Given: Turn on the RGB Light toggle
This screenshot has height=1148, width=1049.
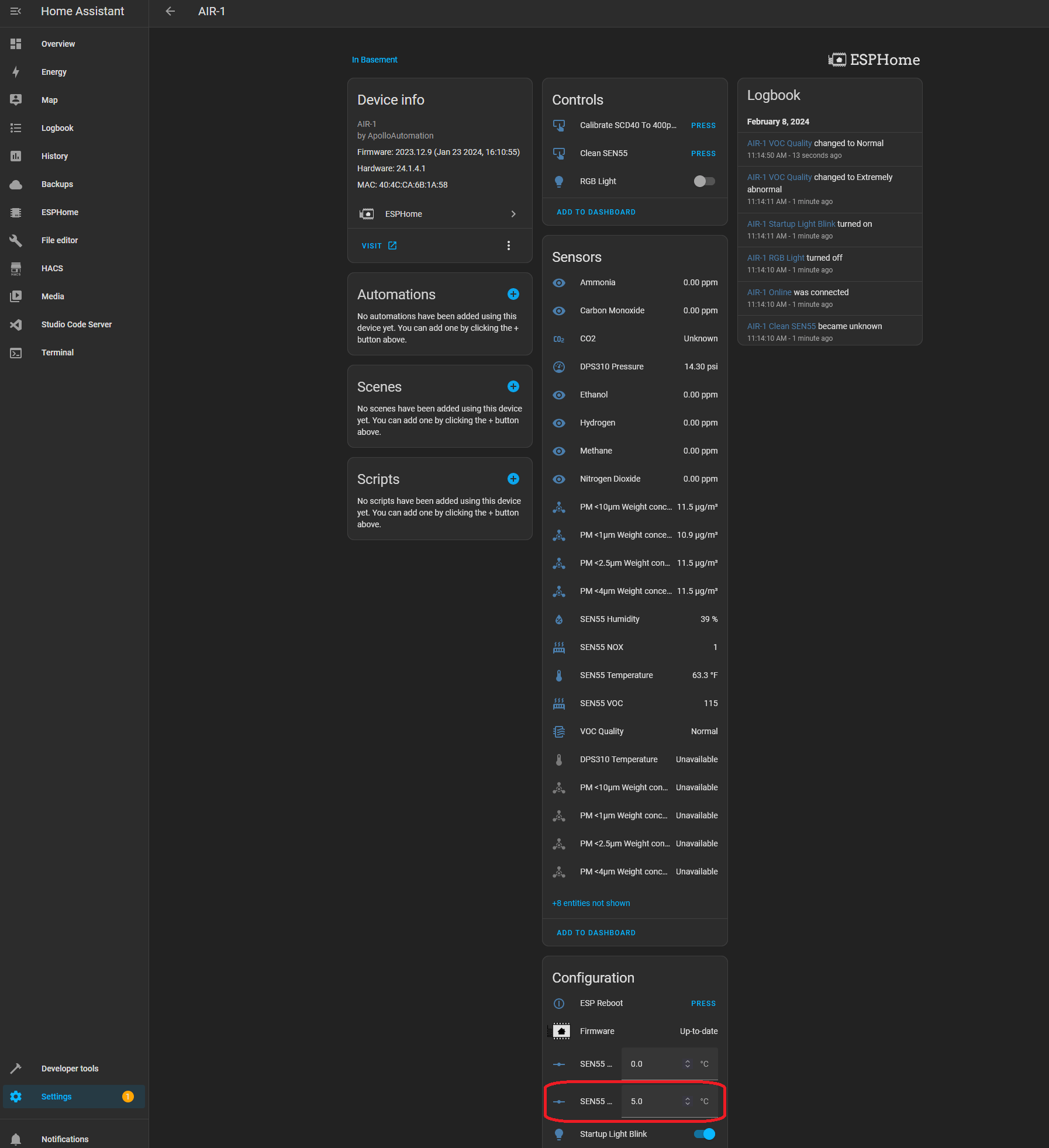Looking at the screenshot, I should (704, 182).
